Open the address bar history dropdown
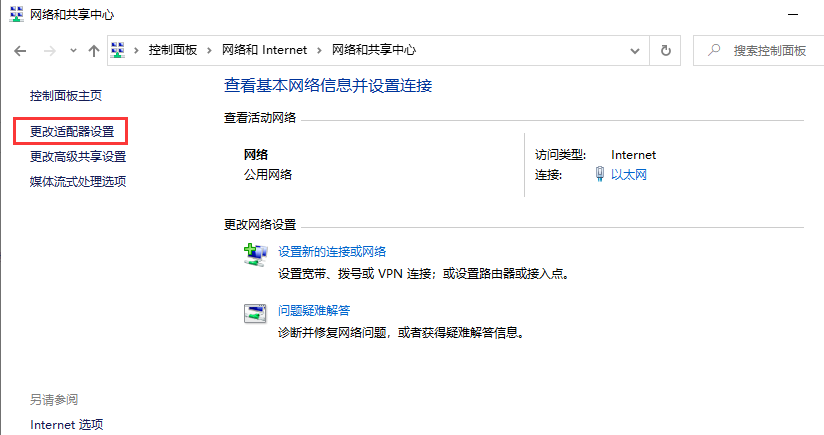 click(x=634, y=50)
